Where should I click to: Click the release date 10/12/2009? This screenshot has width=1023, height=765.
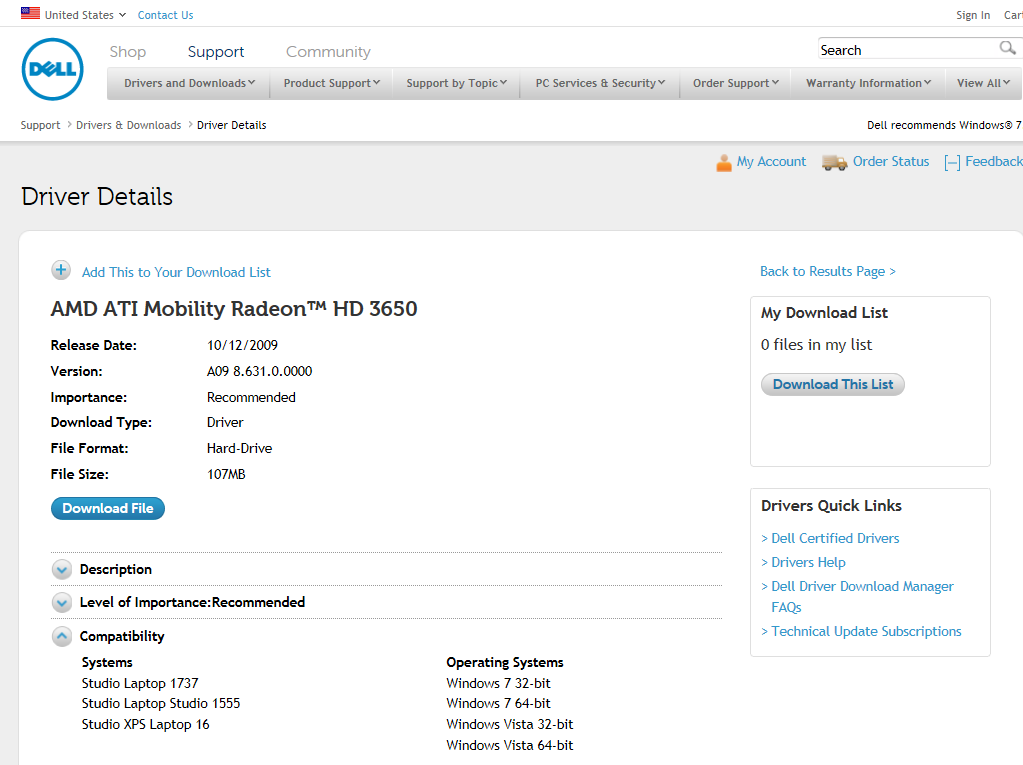click(242, 346)
